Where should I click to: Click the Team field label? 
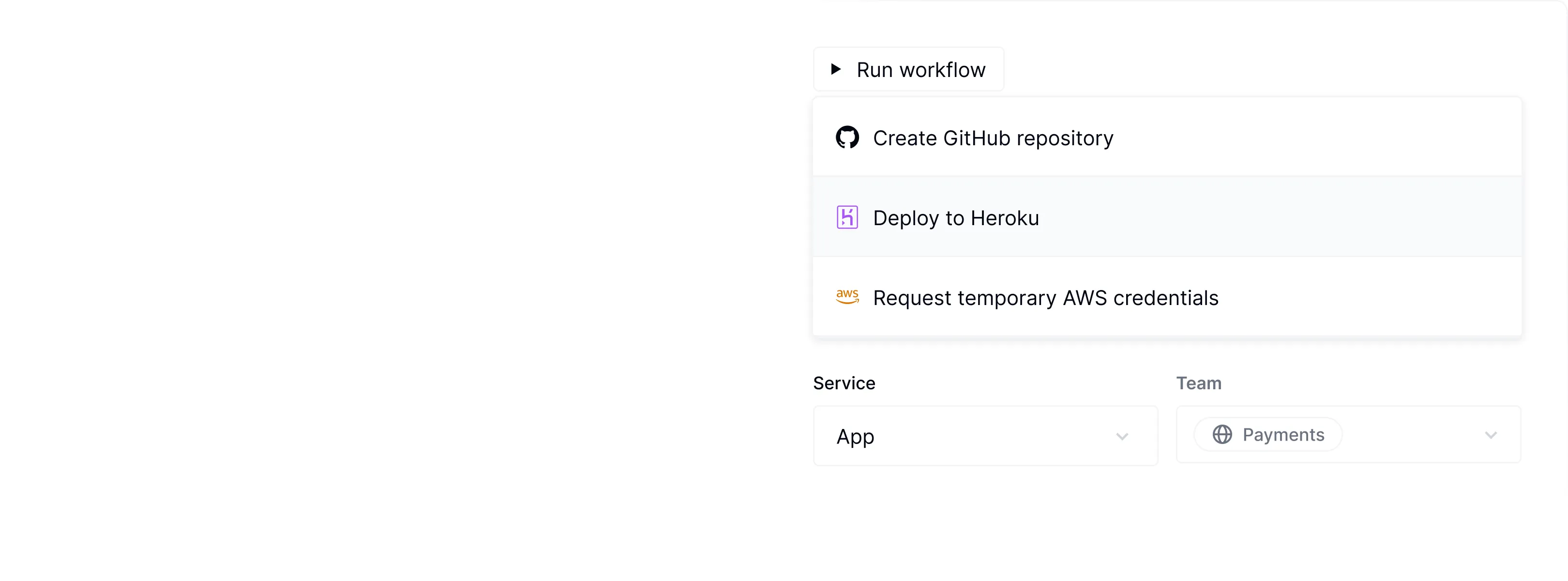[1198, 383]
